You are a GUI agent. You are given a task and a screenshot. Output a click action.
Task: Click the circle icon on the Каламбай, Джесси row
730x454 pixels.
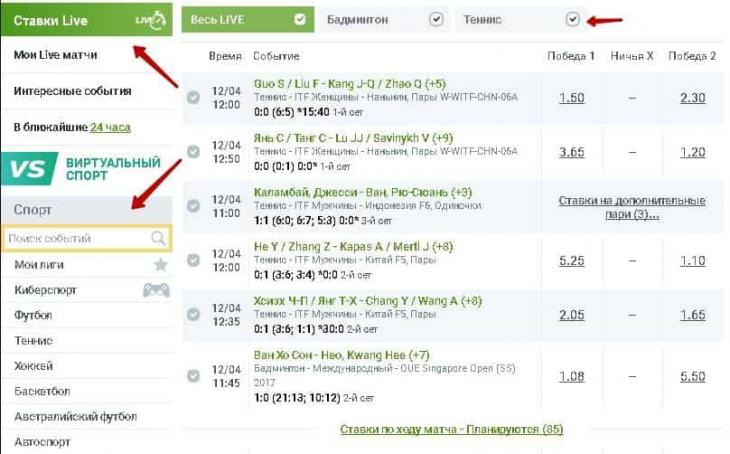click(x=193, y=206)
